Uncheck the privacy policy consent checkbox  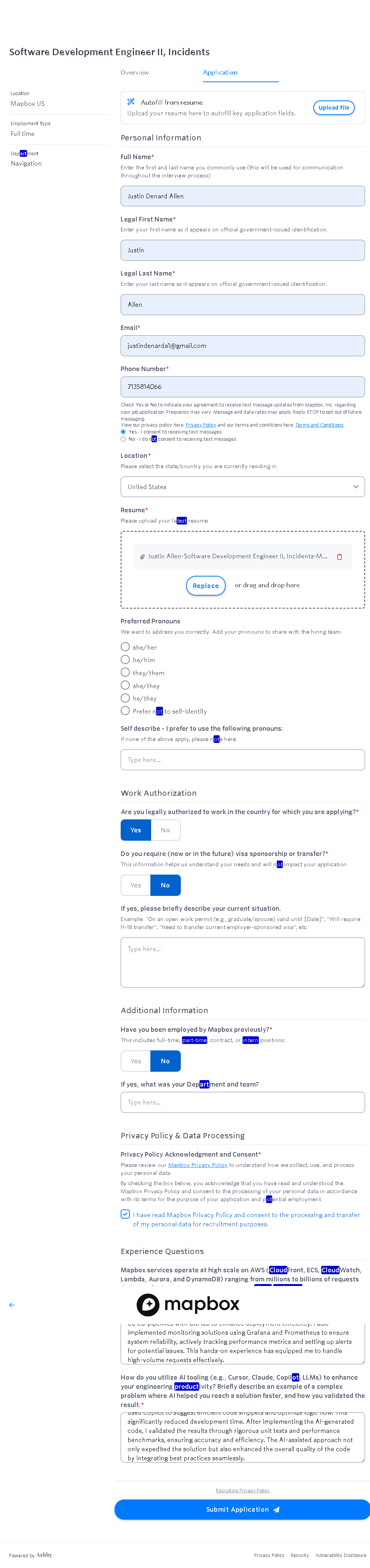[125, 1214]
